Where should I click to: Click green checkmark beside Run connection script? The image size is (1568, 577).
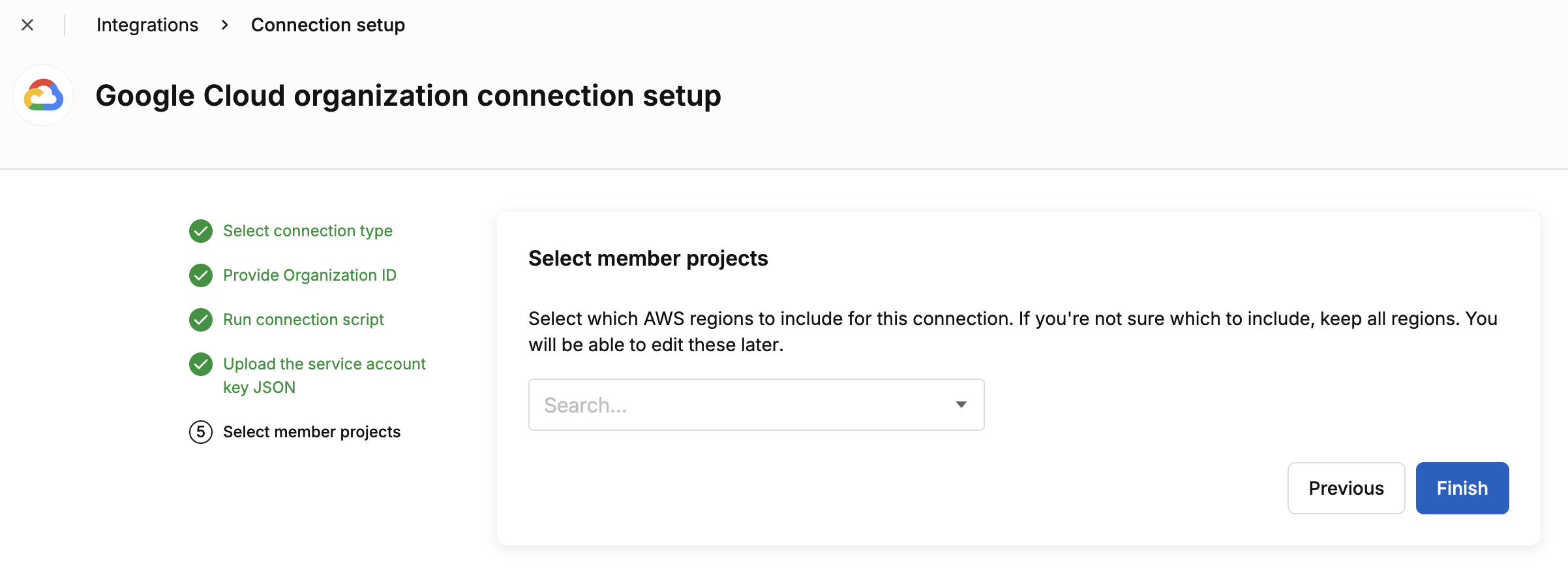[201, 320]
